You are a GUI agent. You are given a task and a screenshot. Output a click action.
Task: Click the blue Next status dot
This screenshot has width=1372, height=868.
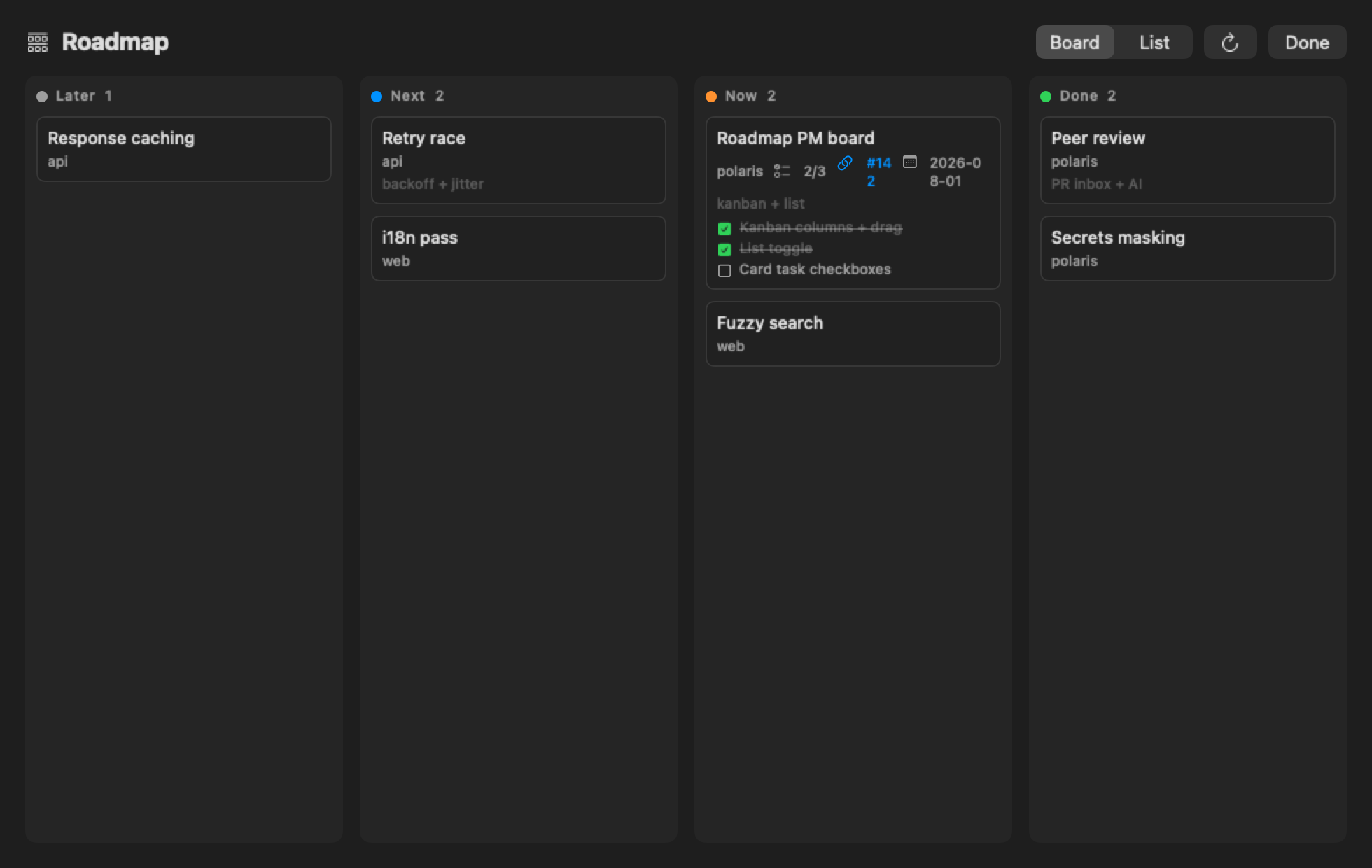point(377,97)
